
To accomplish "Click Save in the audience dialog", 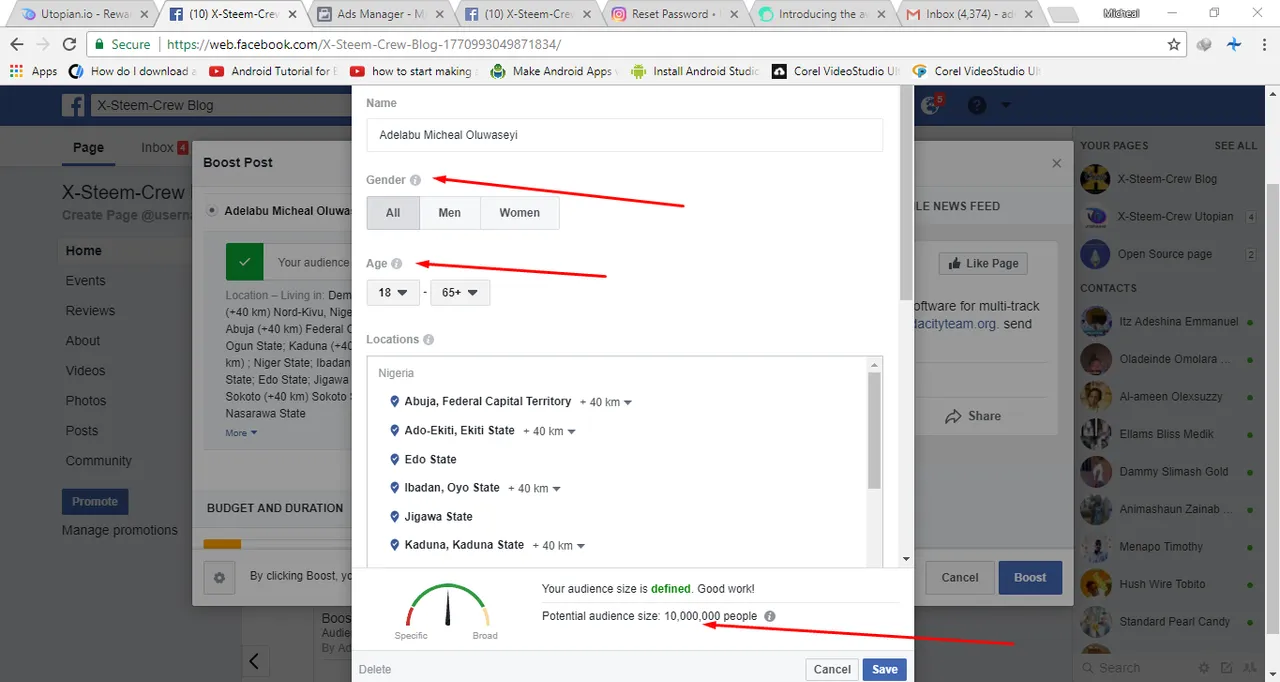I will [x=884, y=669].
